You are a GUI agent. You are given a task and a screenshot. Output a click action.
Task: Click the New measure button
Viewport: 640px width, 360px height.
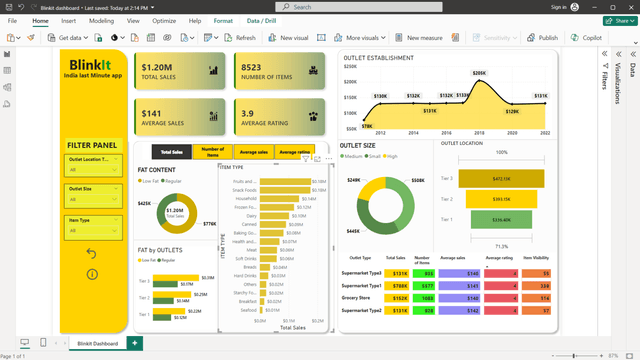pos(419,38)
